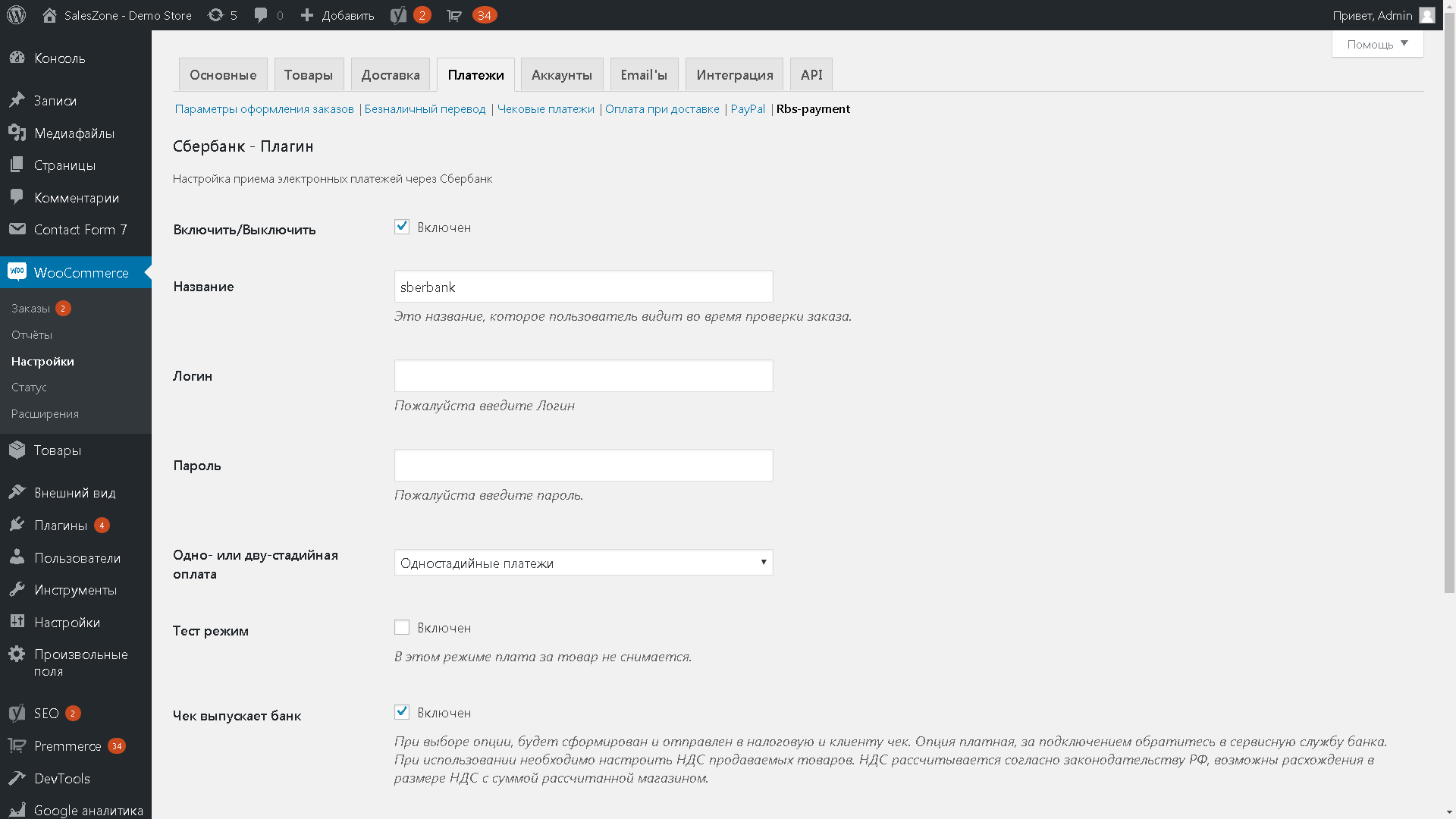Uncheck the Включить/Выключить checkbox

point(402,227)
